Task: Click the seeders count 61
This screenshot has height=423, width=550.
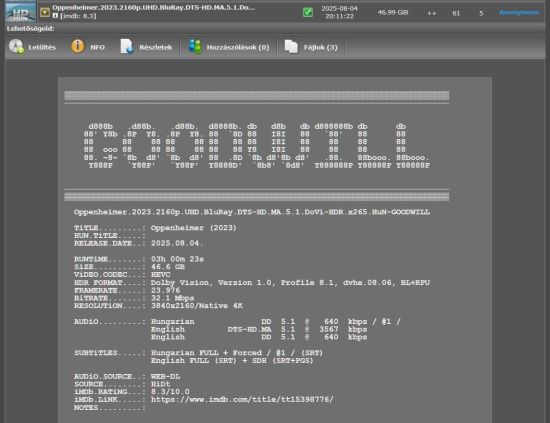Action: (x=456, y=13)
